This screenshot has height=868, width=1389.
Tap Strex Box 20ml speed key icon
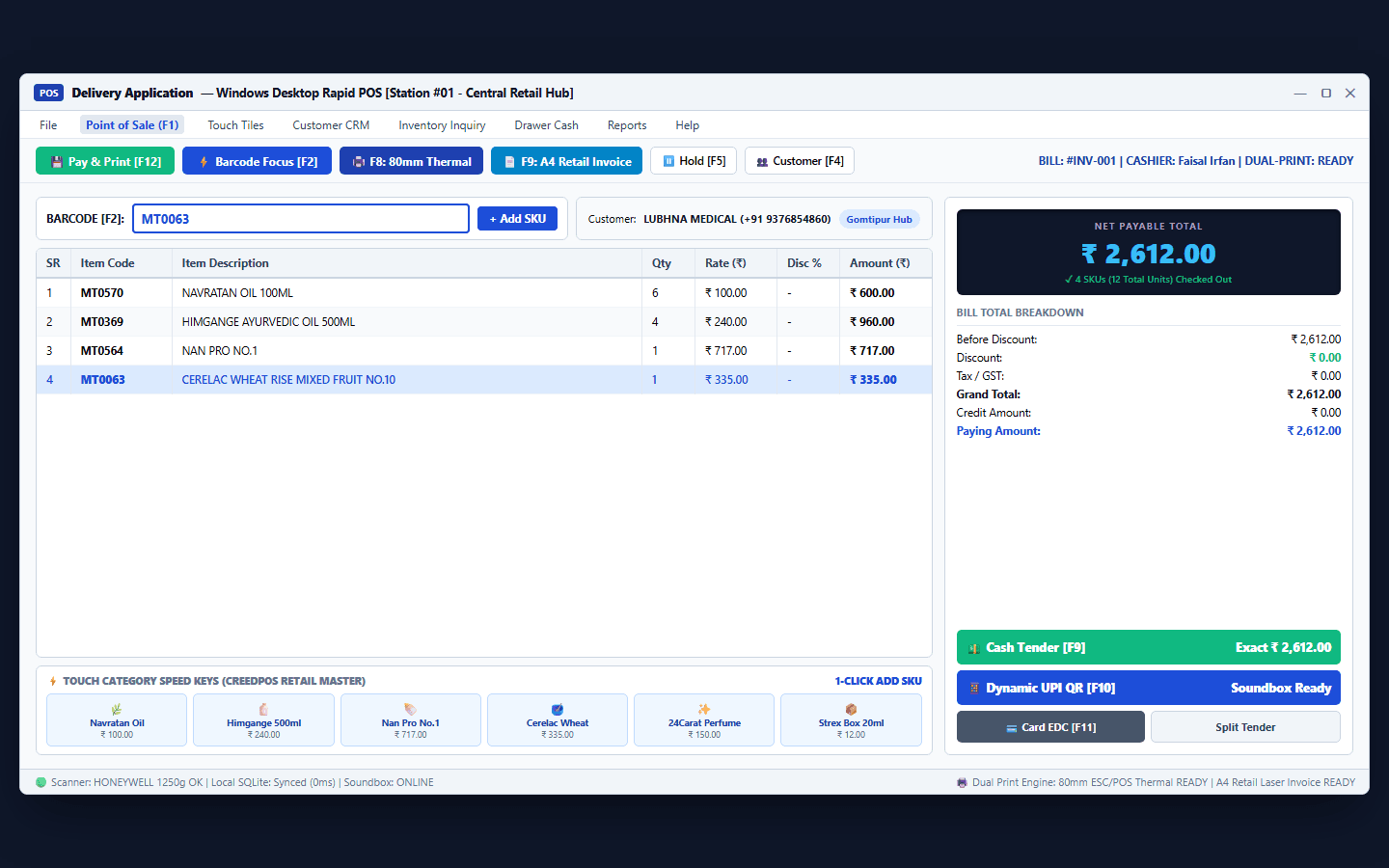(x=851, y=709)
